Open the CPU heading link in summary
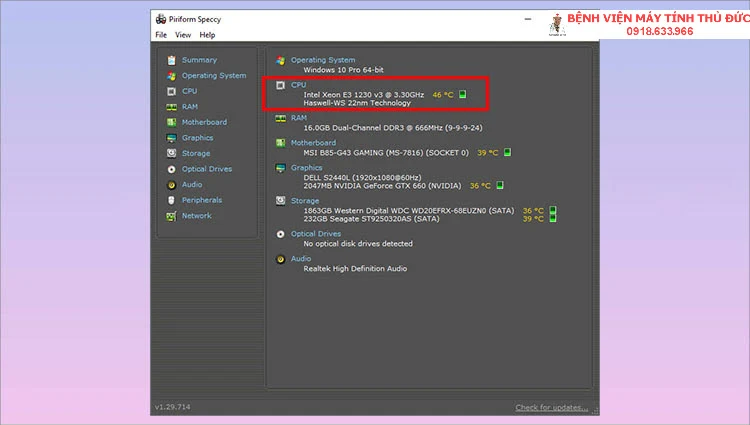The image size is (750, 425). (x=298, y=85)
